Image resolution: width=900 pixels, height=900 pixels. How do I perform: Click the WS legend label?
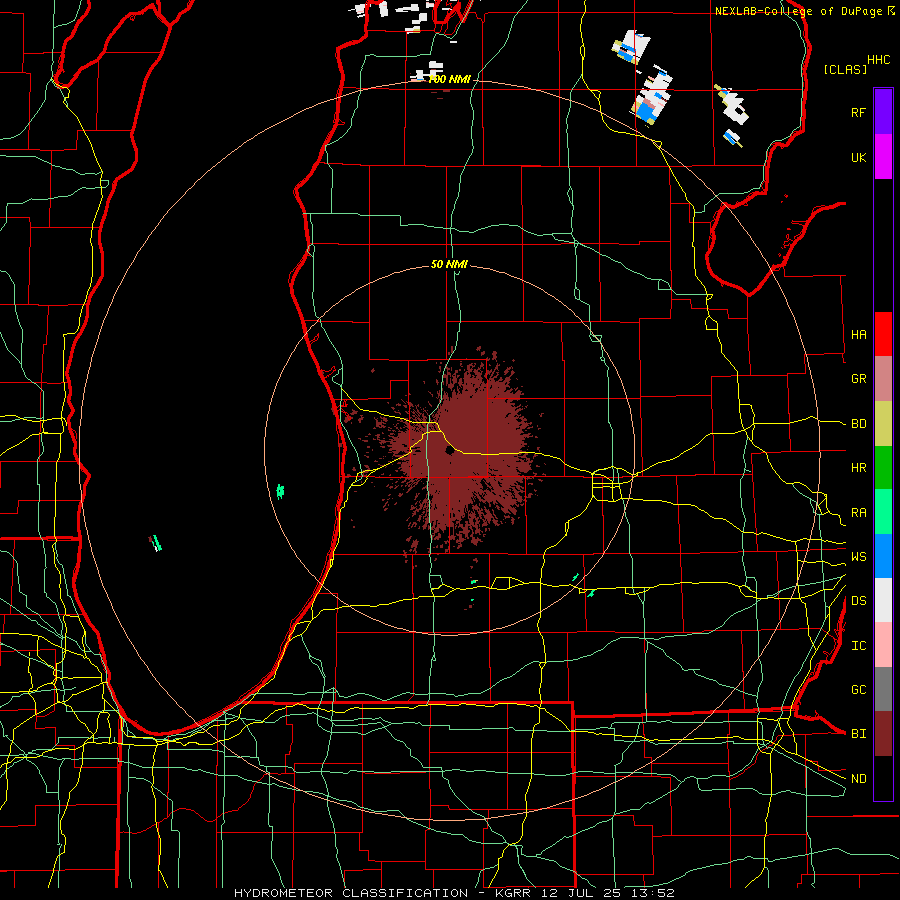858,556
